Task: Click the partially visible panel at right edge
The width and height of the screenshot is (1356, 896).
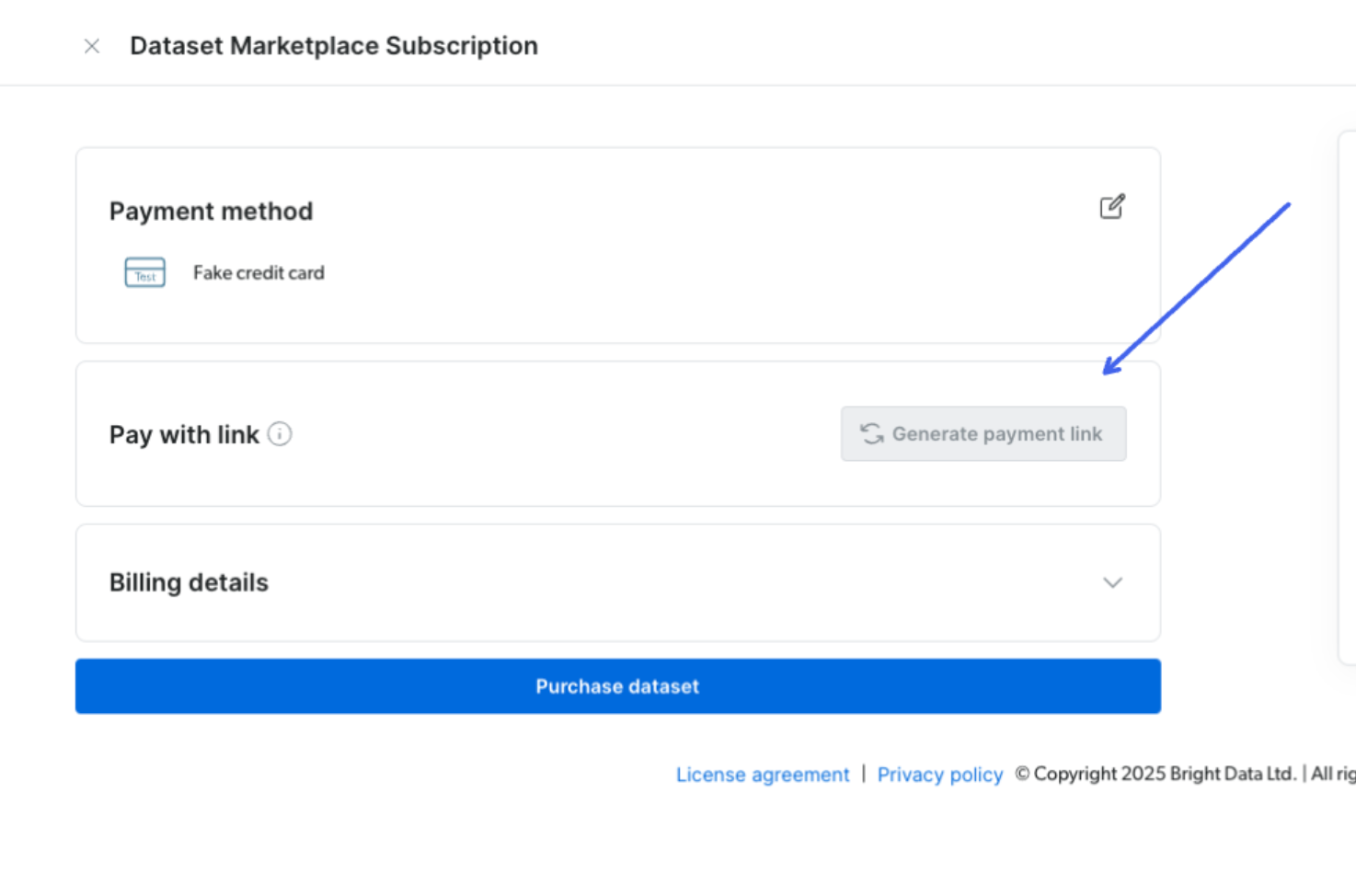Action: click(x=1347, y=396)
